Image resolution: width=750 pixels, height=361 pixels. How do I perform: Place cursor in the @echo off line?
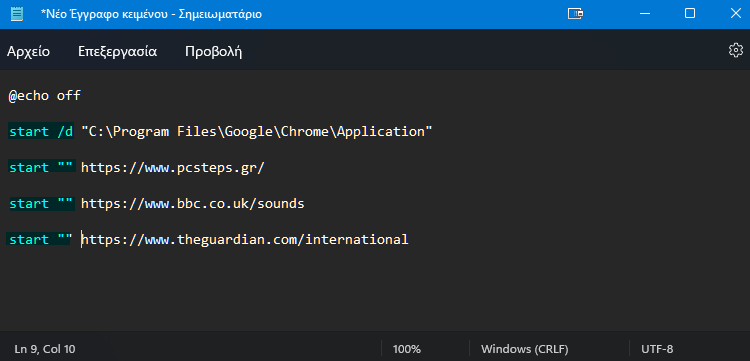[44, 96]
